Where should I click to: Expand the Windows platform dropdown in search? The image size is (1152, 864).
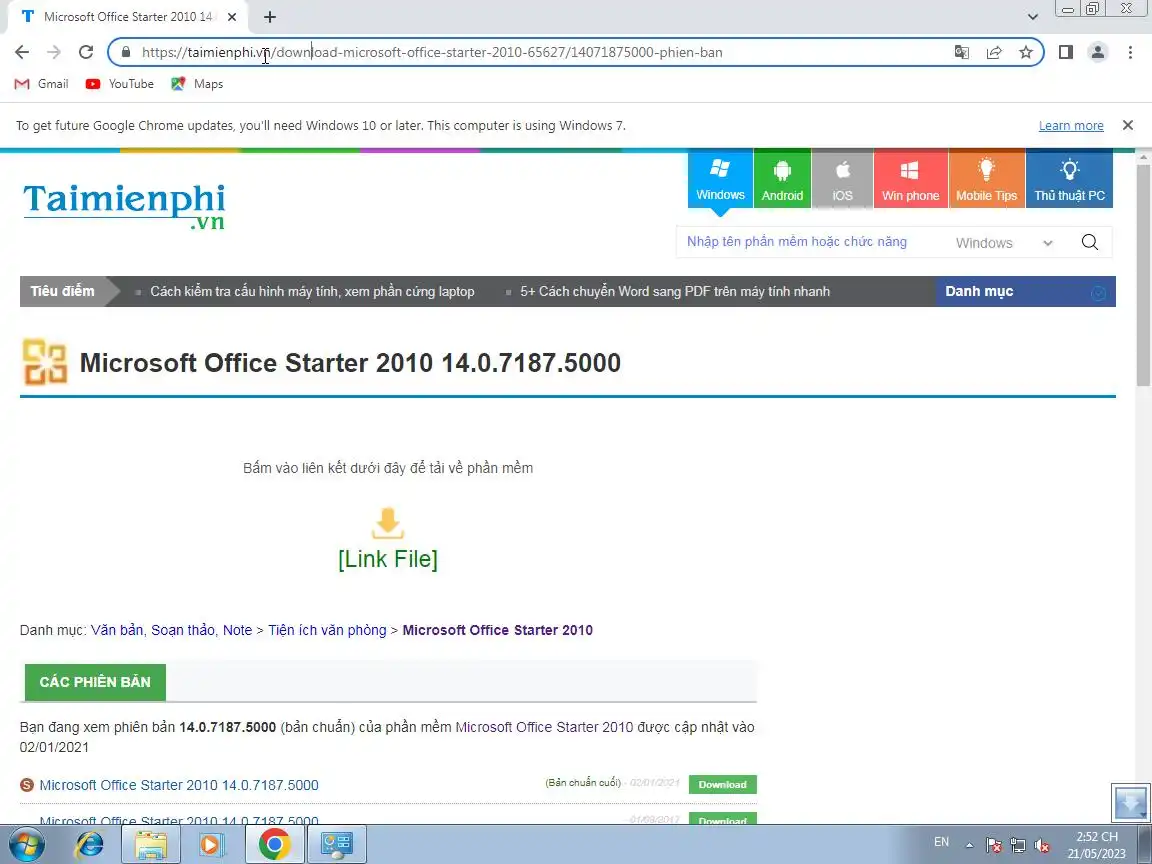1004,242
